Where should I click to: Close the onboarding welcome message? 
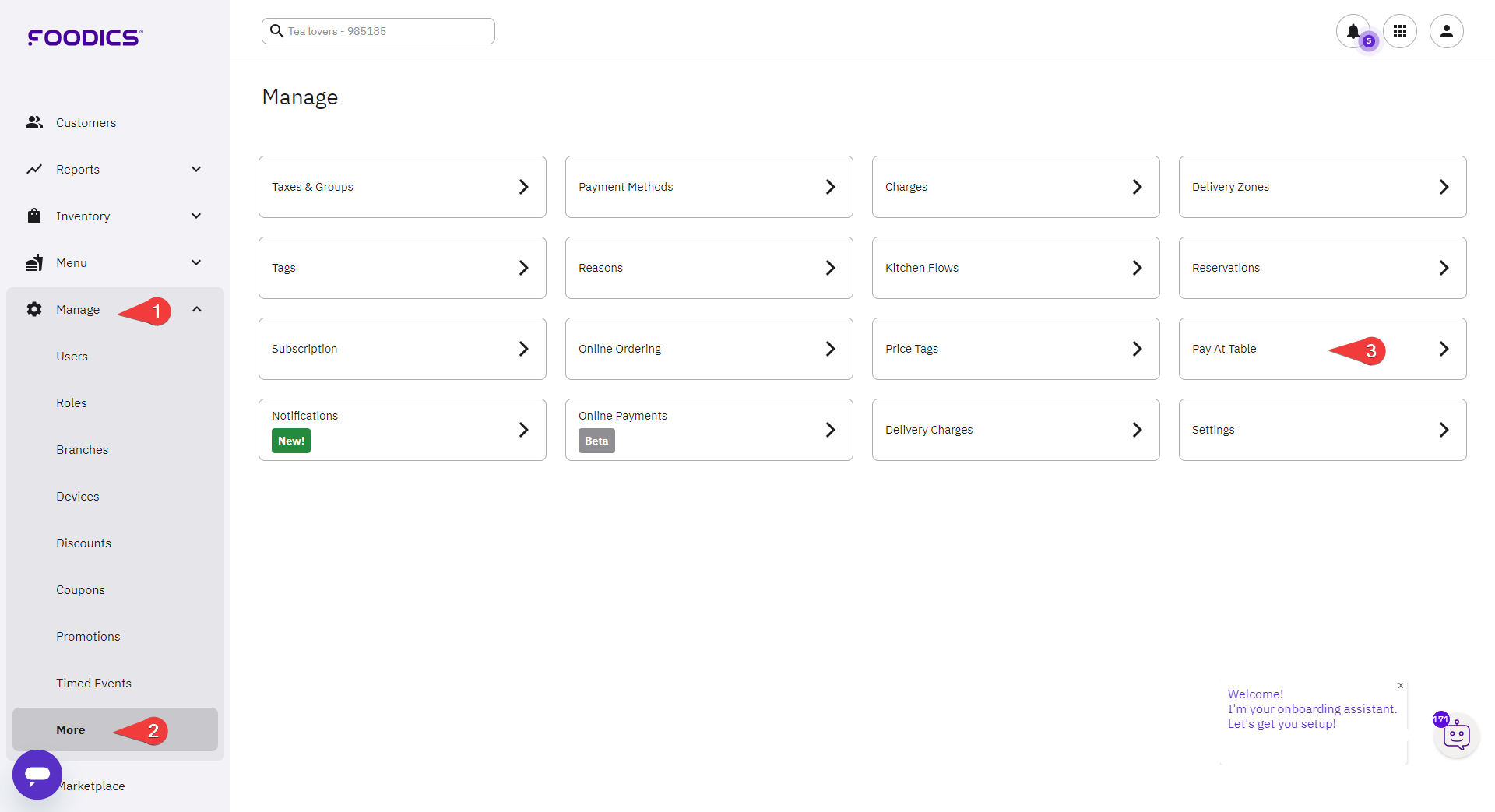pyautogui.click(x=1400, y=686)
